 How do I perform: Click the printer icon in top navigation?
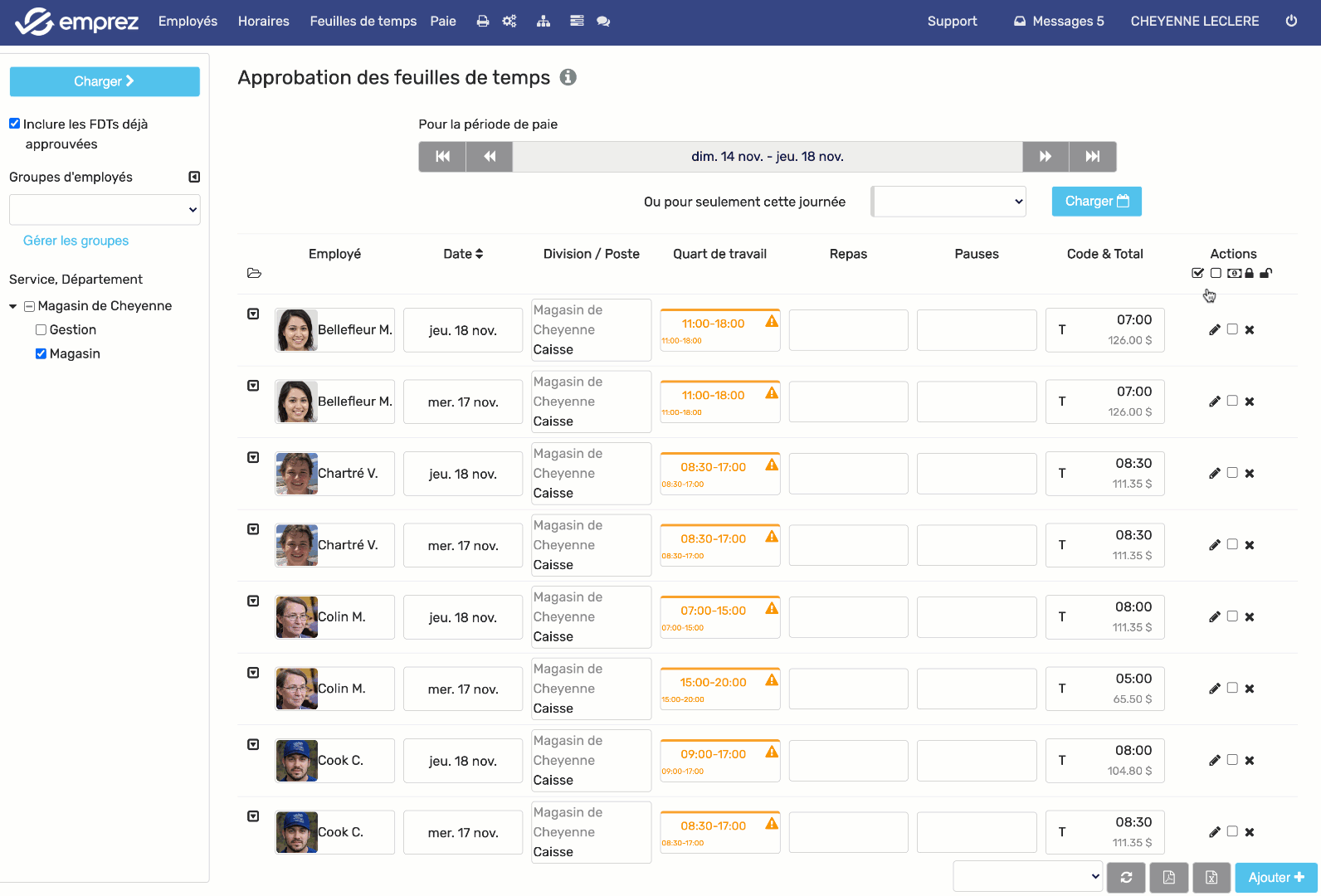tap(483, 22)
